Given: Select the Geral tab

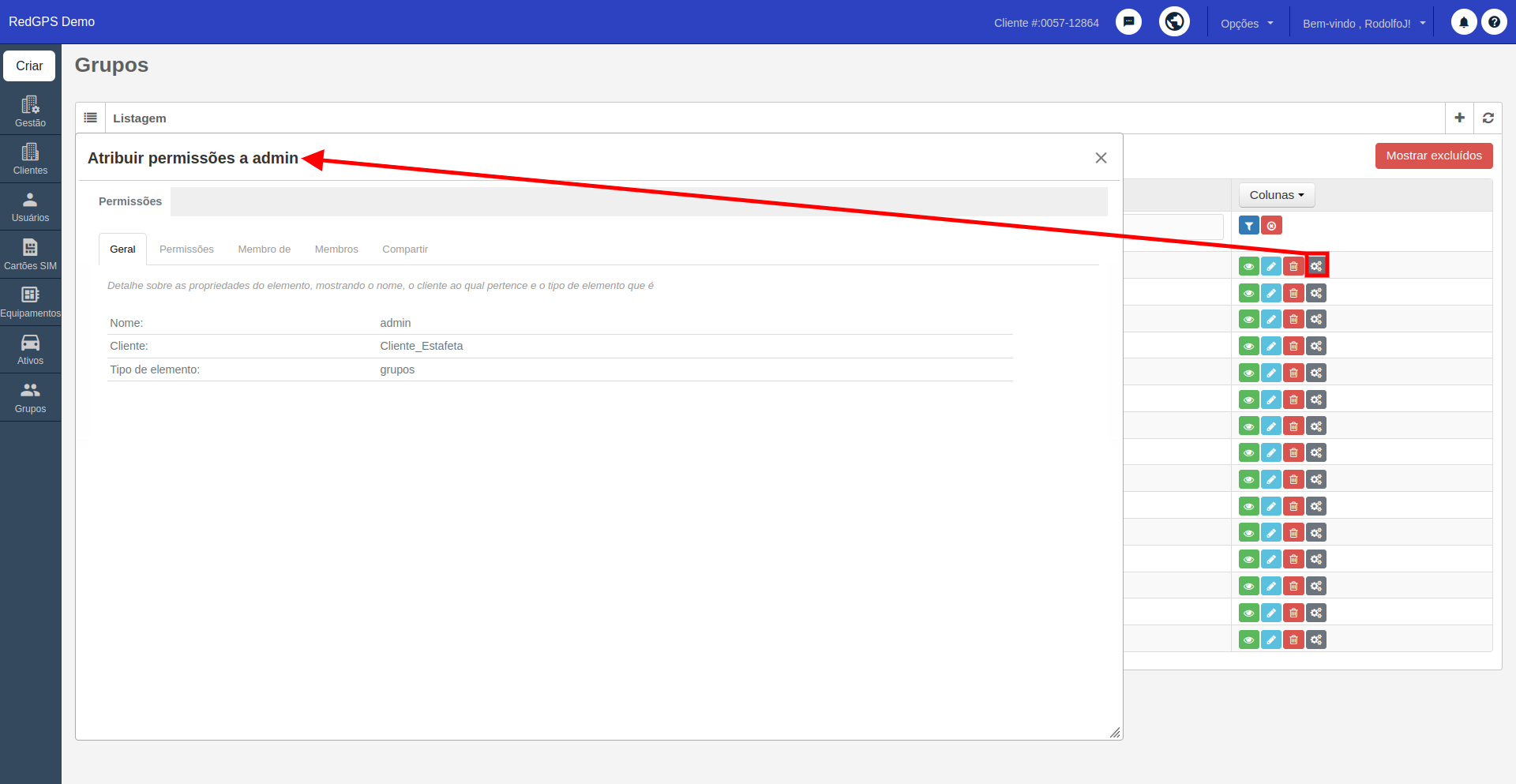Looking at the screenshot, I should click(x=122, y=249).
